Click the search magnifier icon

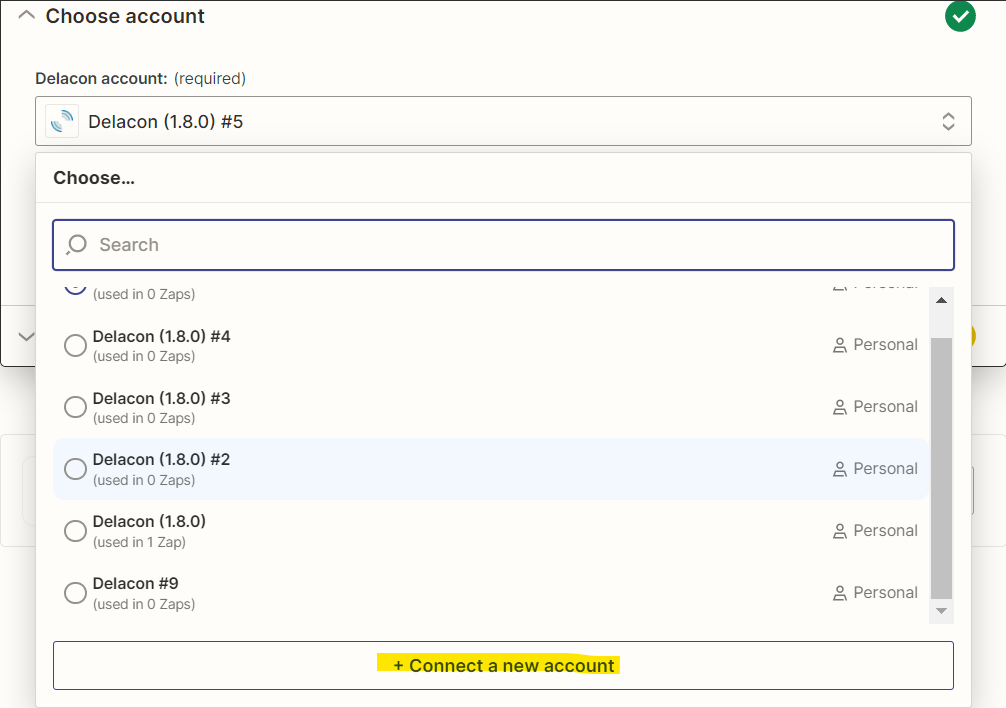pos(76,245)
